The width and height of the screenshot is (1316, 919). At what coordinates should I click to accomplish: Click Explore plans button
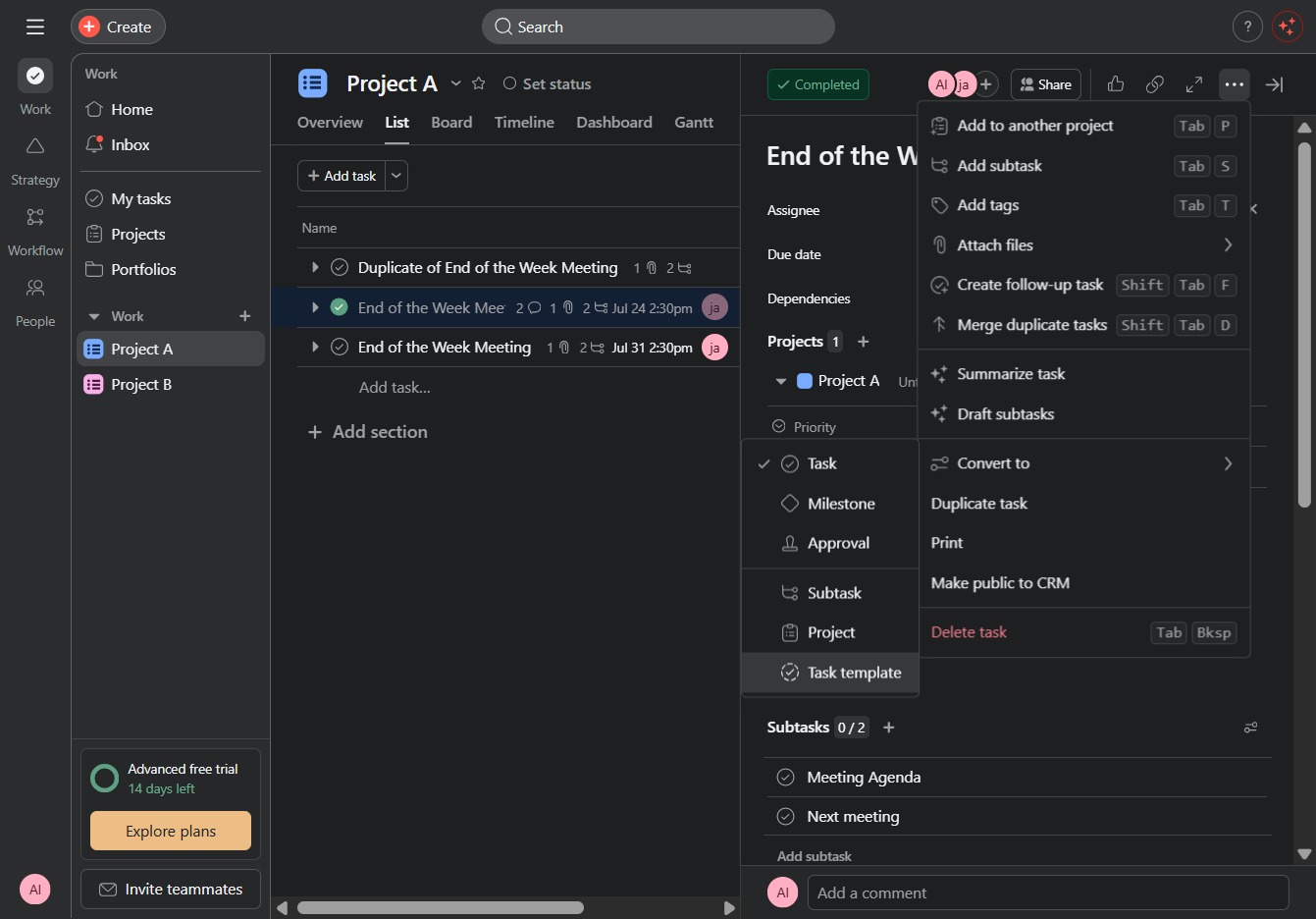click(x=171, y=831)
